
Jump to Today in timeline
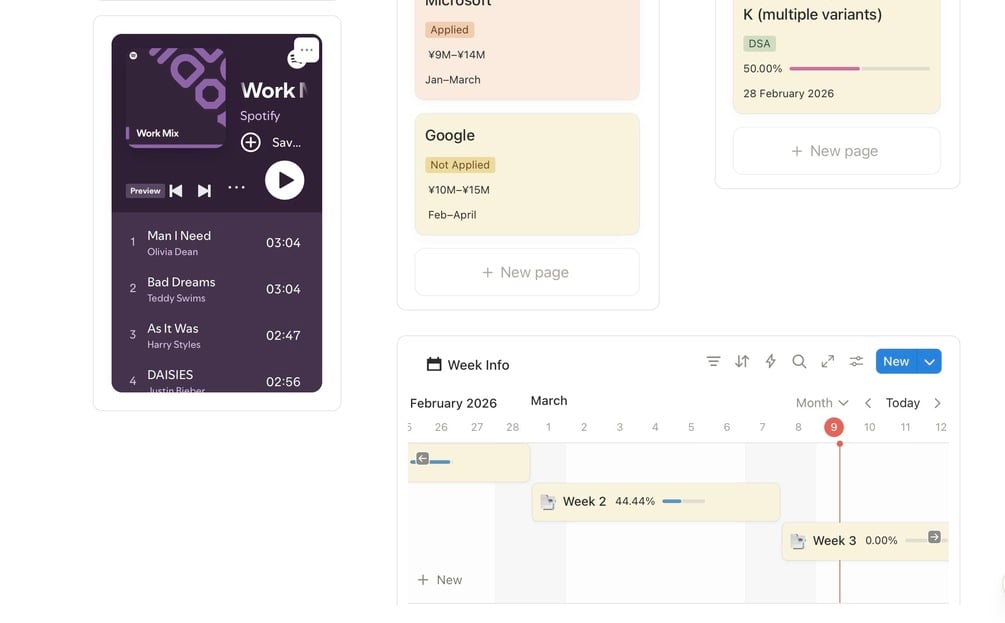coord(902,403)
